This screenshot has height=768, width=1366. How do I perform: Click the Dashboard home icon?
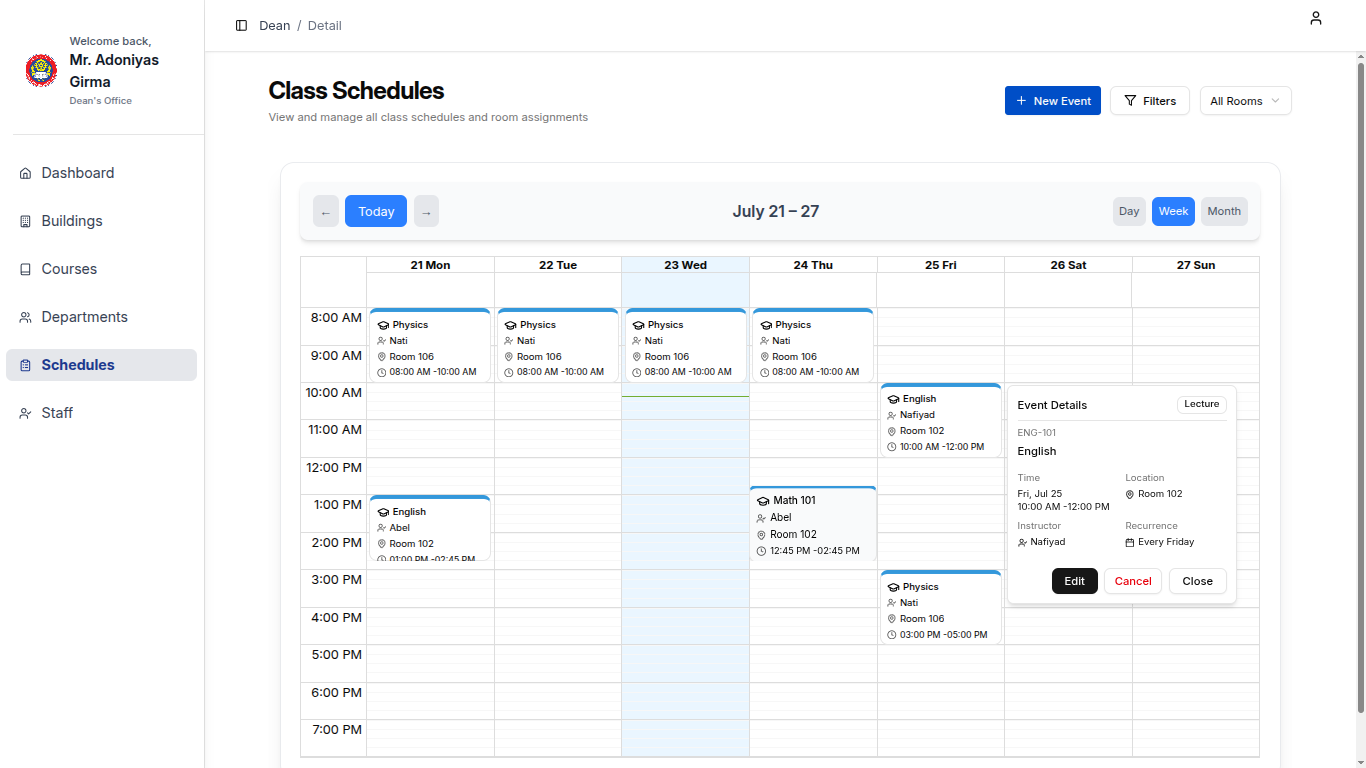[x=26, y=173]
